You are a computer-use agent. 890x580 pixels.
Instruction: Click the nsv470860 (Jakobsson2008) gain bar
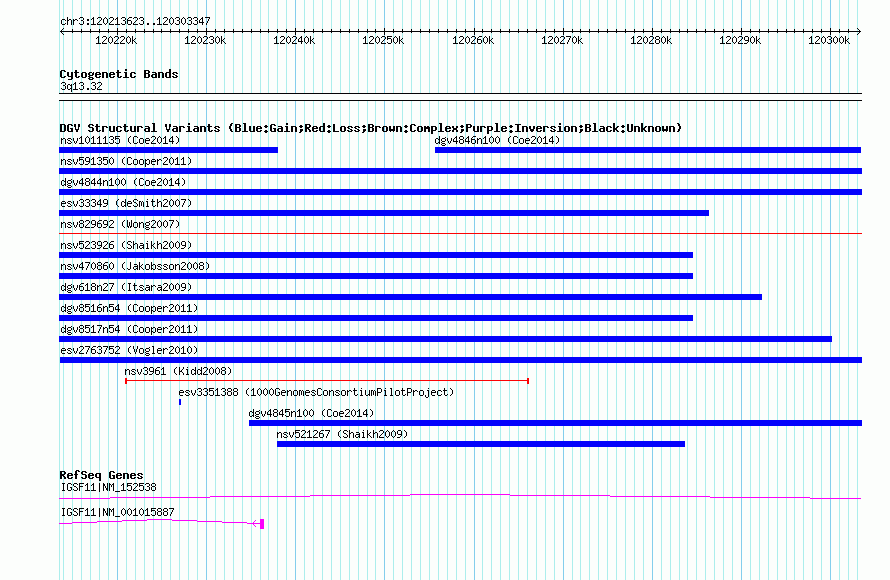click(x=376, y=276)
